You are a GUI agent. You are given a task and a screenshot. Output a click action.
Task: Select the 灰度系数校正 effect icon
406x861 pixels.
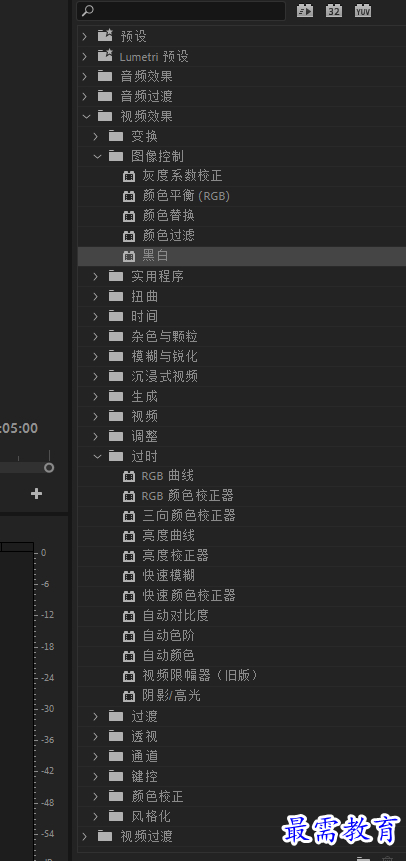(129, 176)
